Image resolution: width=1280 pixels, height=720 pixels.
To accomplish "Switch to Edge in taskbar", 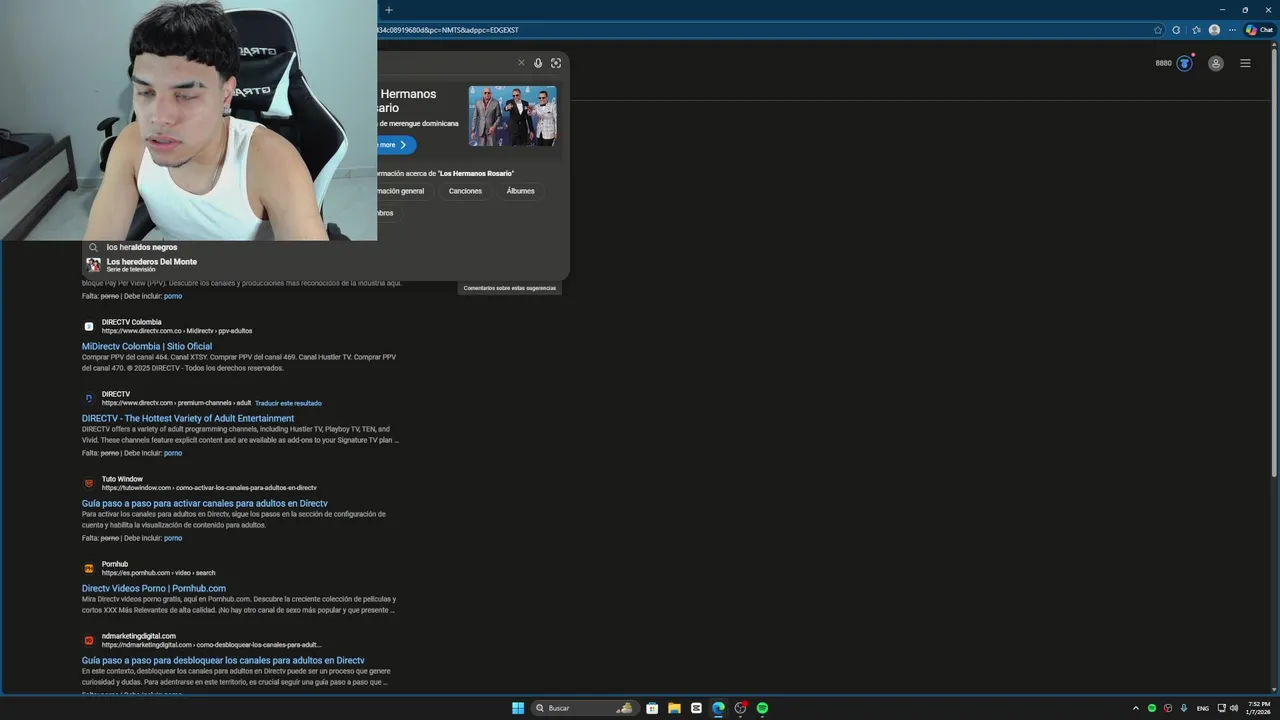I will (x=718, y=708).
